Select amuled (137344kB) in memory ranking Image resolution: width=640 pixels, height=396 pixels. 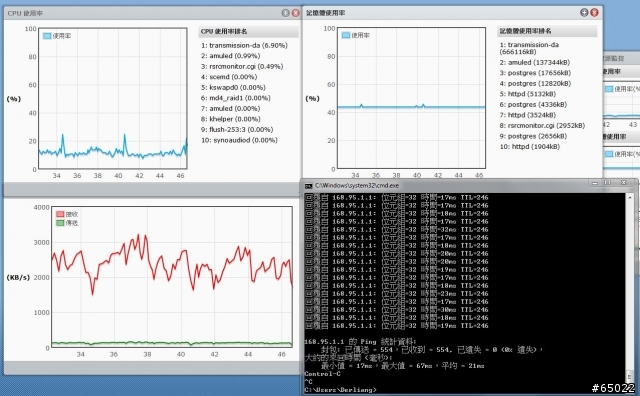pos(535,62)
